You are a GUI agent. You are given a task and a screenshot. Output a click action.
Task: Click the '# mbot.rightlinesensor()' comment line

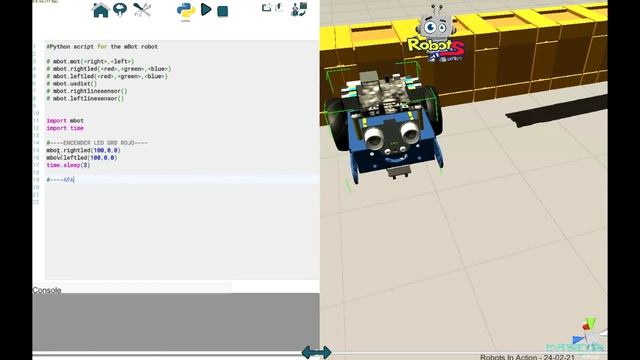pyautogui.click(x=87, y=91)
